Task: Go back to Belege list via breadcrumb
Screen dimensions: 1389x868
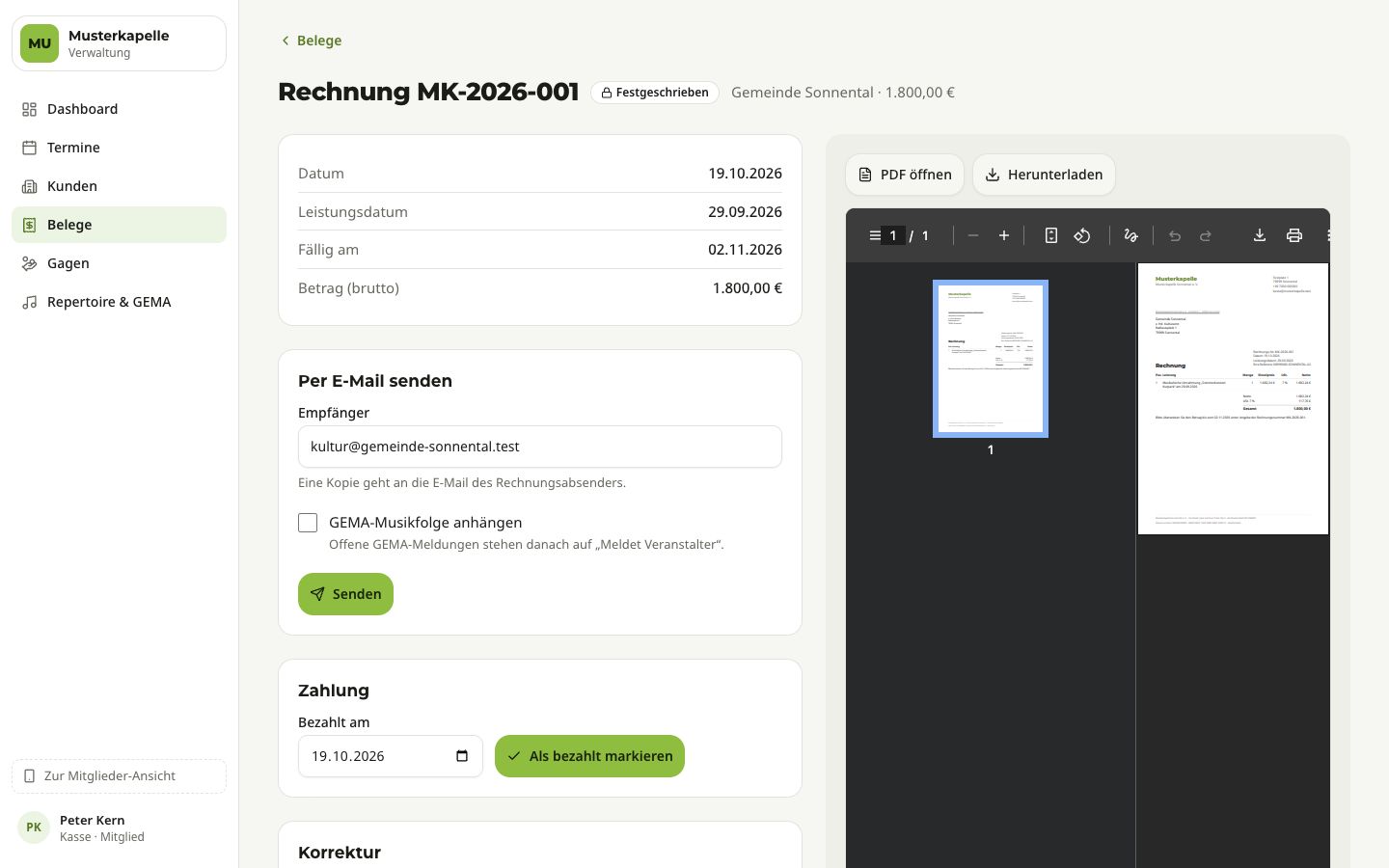Action: (x=311, y=41)
